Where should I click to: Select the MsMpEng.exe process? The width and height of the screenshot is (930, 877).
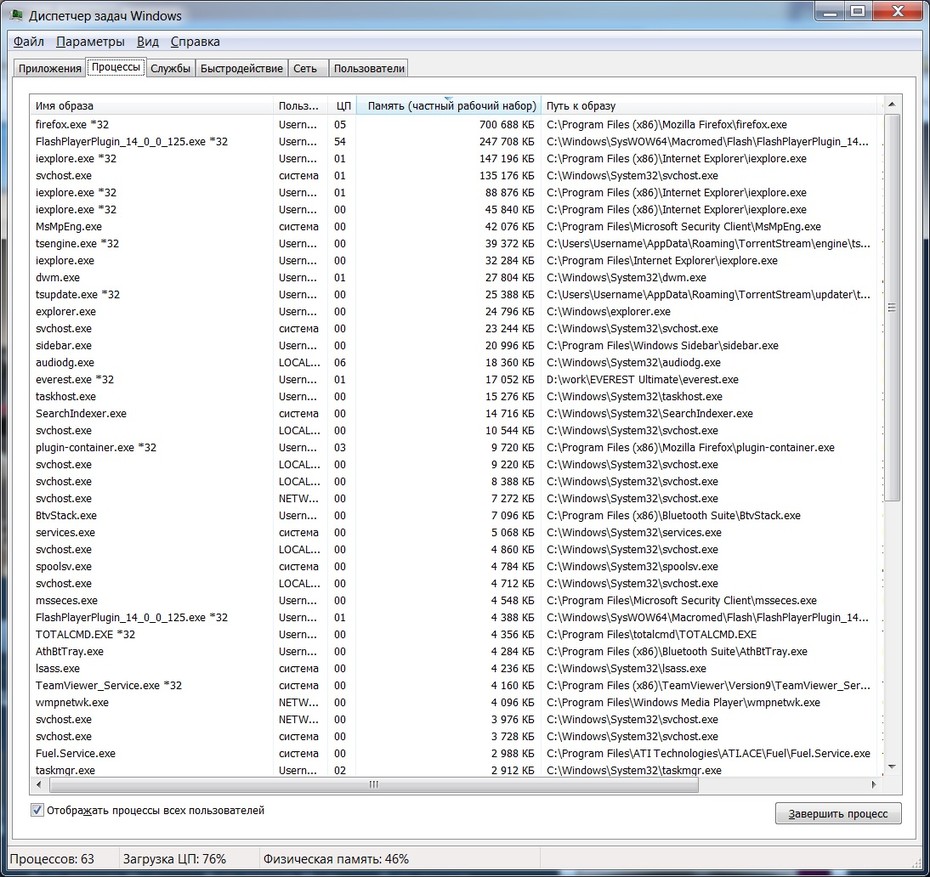click(456, 227)
